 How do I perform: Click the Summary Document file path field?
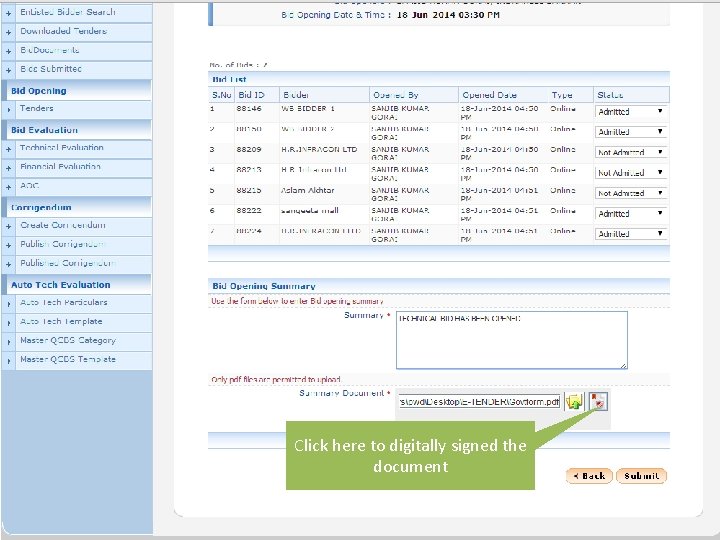click(x=479, y=402)
